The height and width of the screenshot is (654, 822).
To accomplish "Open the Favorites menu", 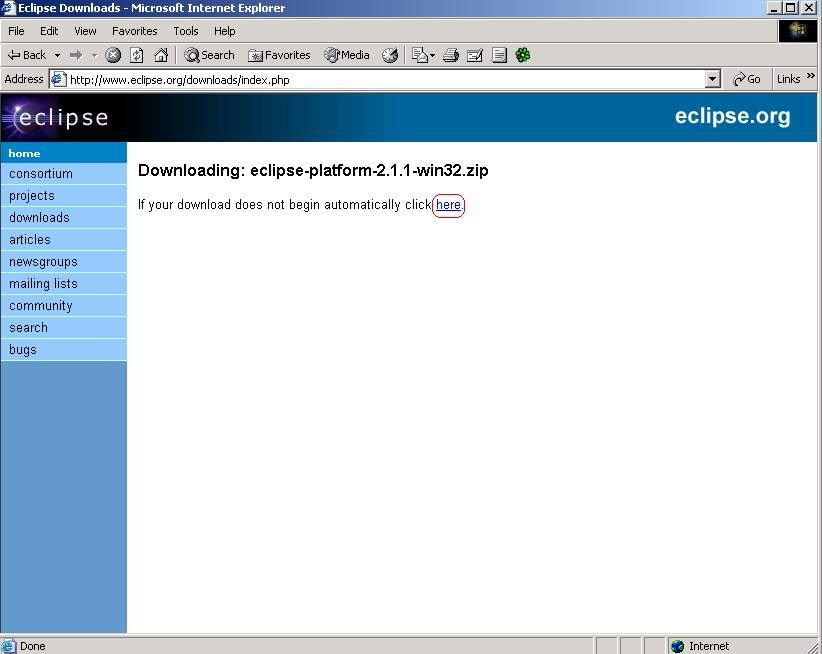I will 135,31.
